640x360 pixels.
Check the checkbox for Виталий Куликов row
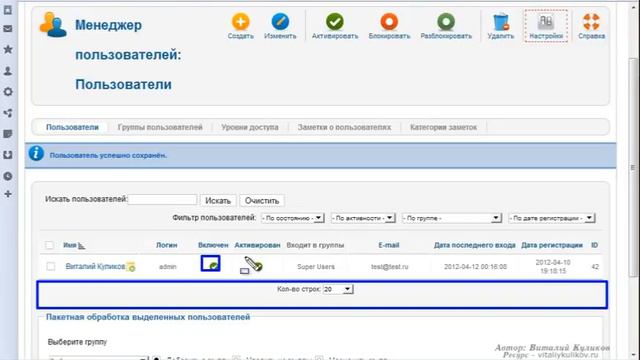coord(51,267)
